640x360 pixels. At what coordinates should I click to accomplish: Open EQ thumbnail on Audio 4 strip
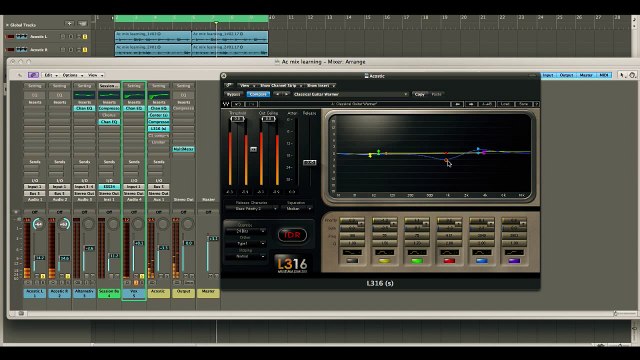(134, 96)
